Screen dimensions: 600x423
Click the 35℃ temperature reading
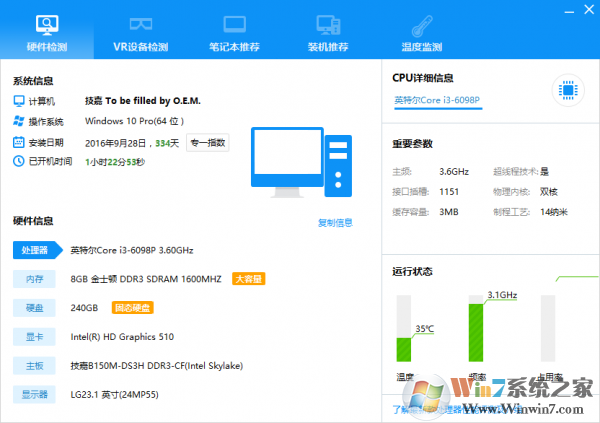425,328
